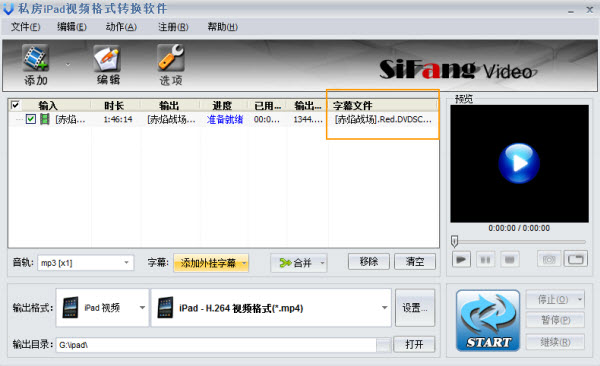The height and width of the screenshot is (366, 600).
Task: Open the 编辑(E) menu
Action: (x=72, y=27)
